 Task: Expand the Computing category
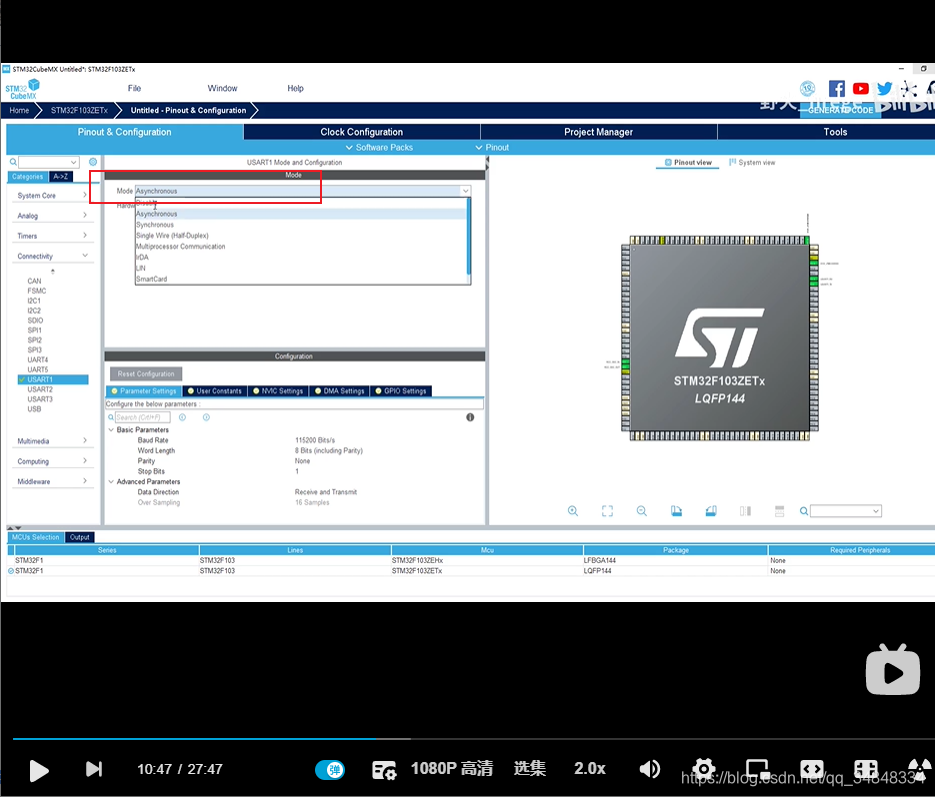52,461
